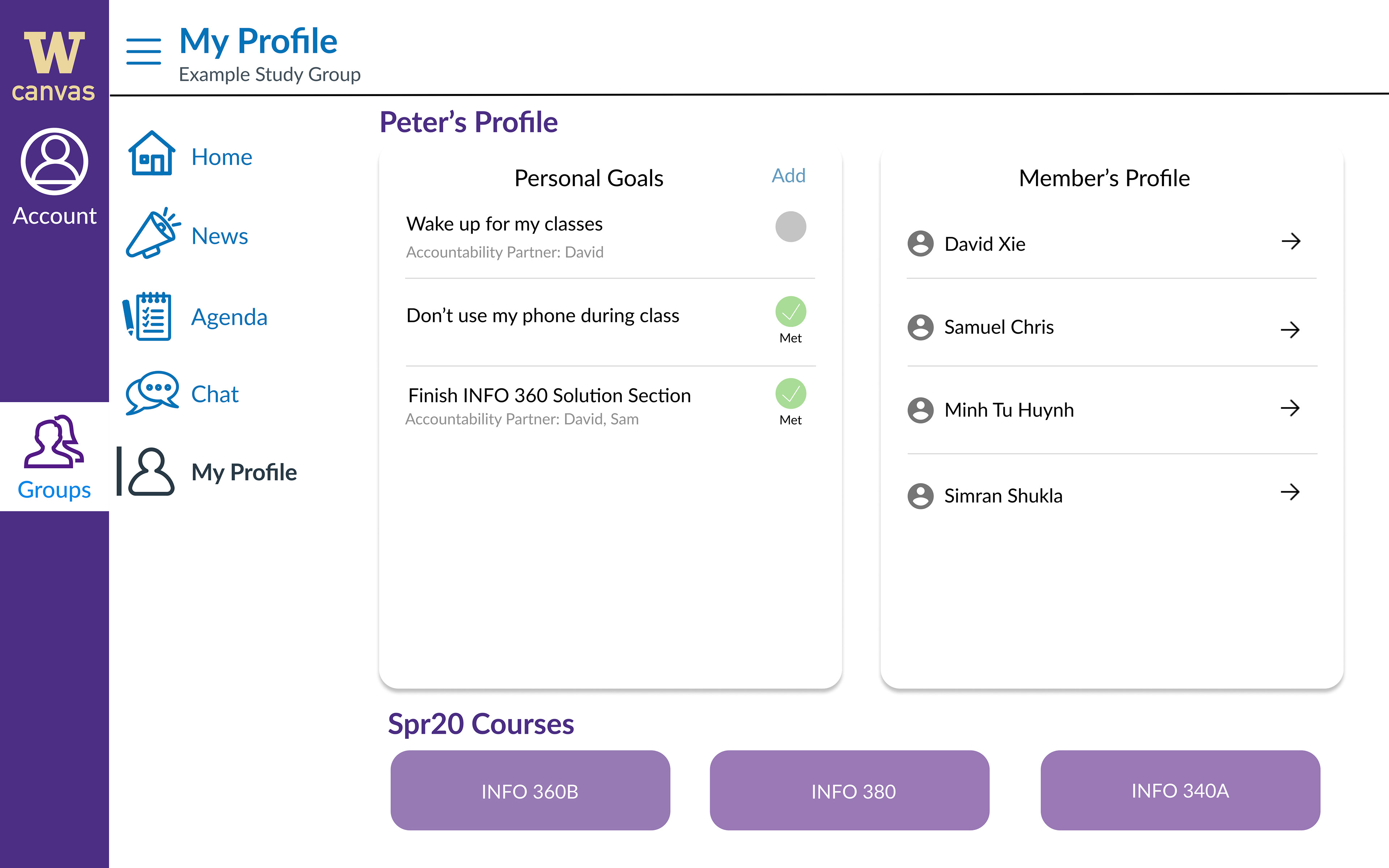
Task: Open the News megaphone icon
Action: coord(153,233)
